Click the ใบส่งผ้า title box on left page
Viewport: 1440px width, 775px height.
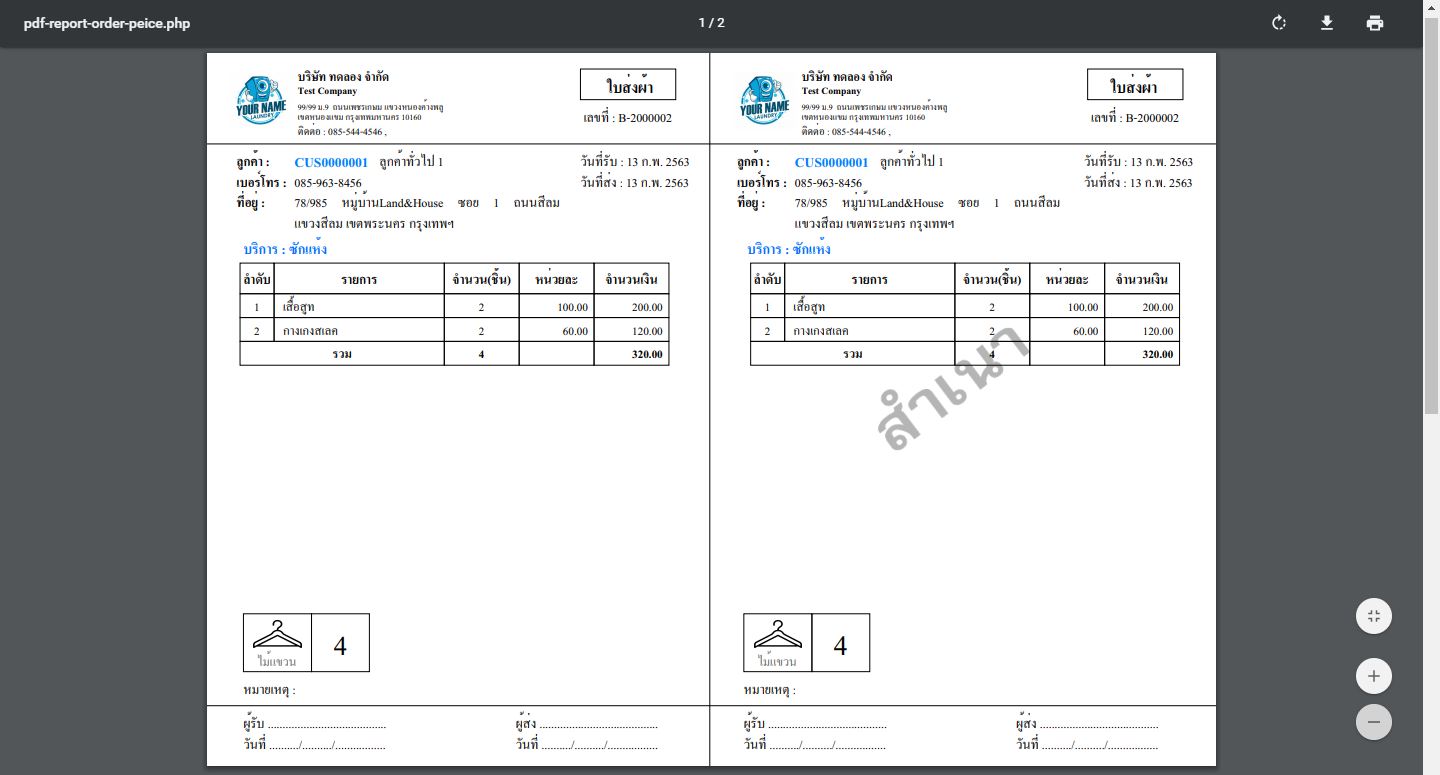(x=628, y=86)
